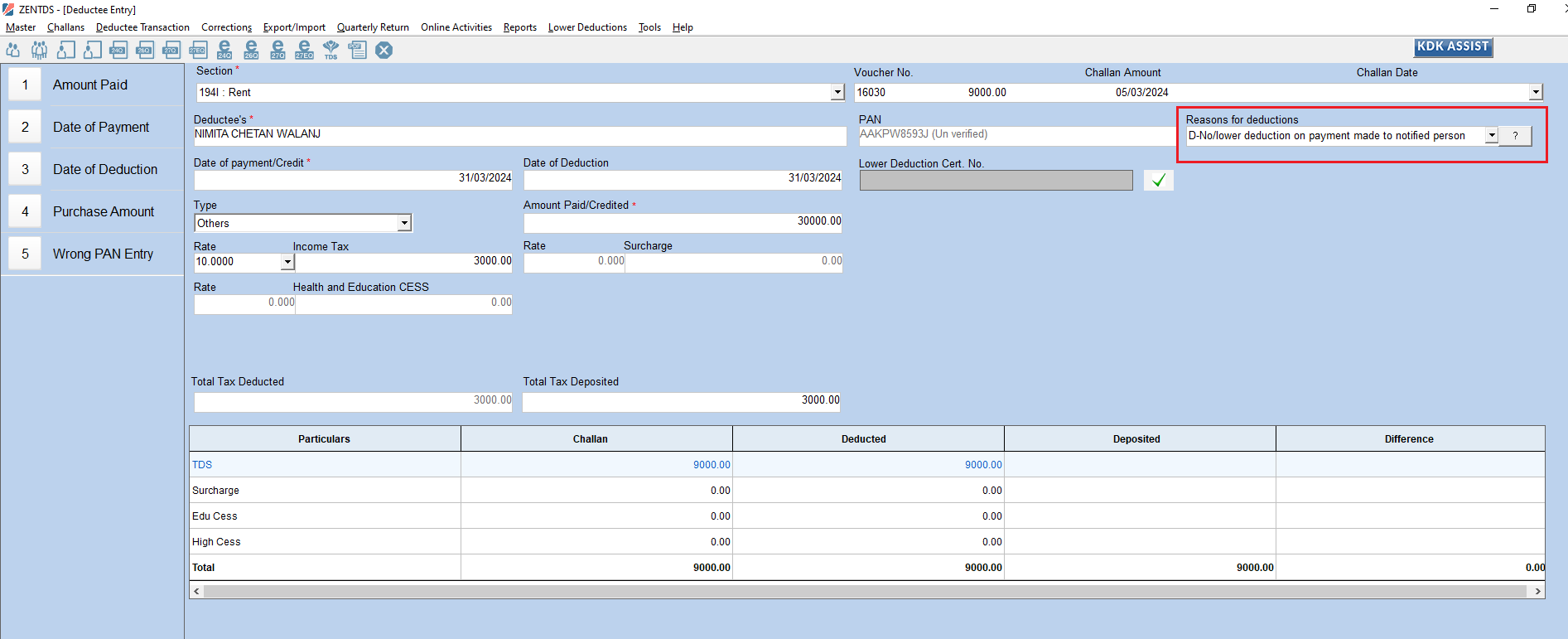Viewport: 1568px width, 639px height.
Task: Click the Difference column header
Action: pyautogui.click(x=1411, y=439)
